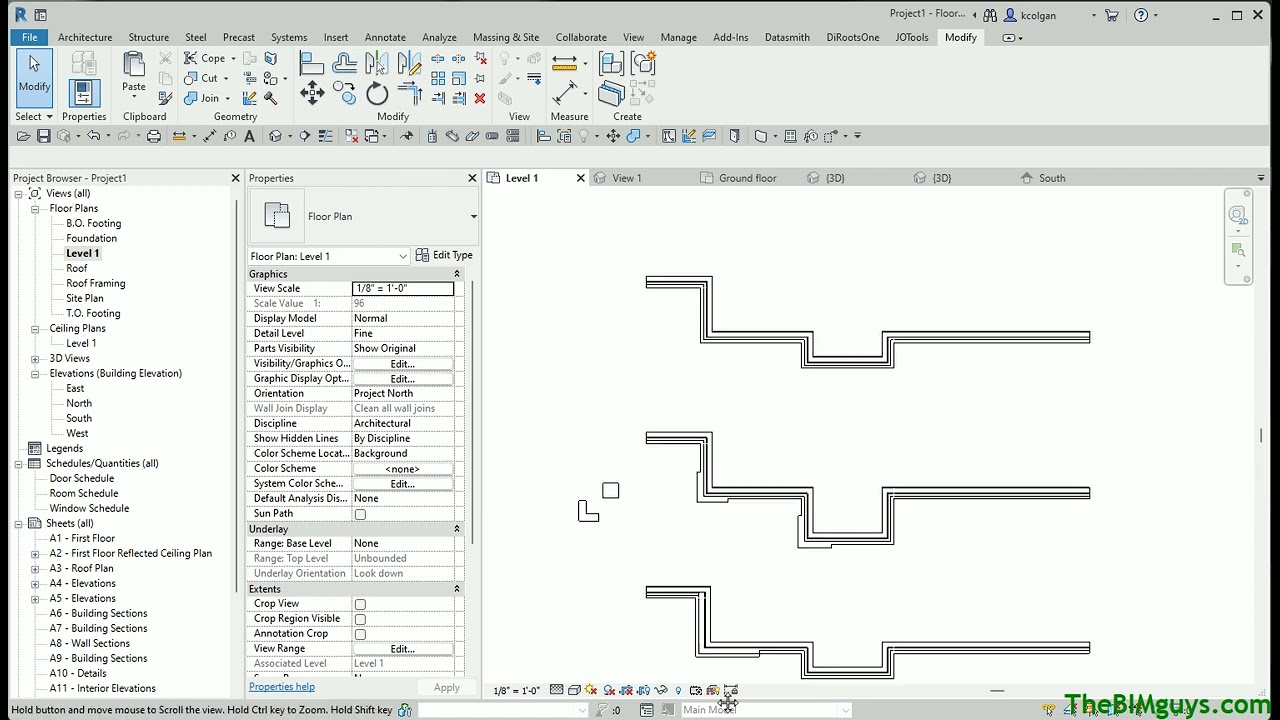Viewport: 1280px width, 720px height.
Task: Open the View 1 view tab
Action: (627, 178)
